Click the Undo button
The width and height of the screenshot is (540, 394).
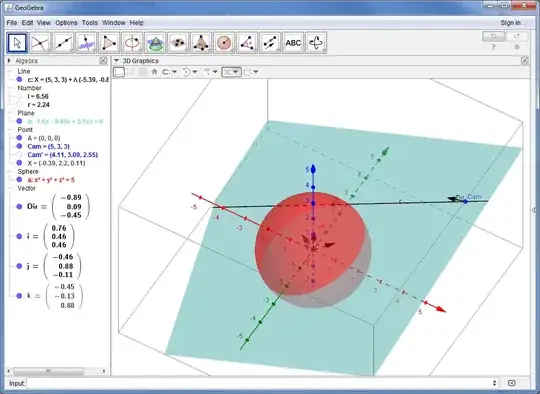click(494, 36)
